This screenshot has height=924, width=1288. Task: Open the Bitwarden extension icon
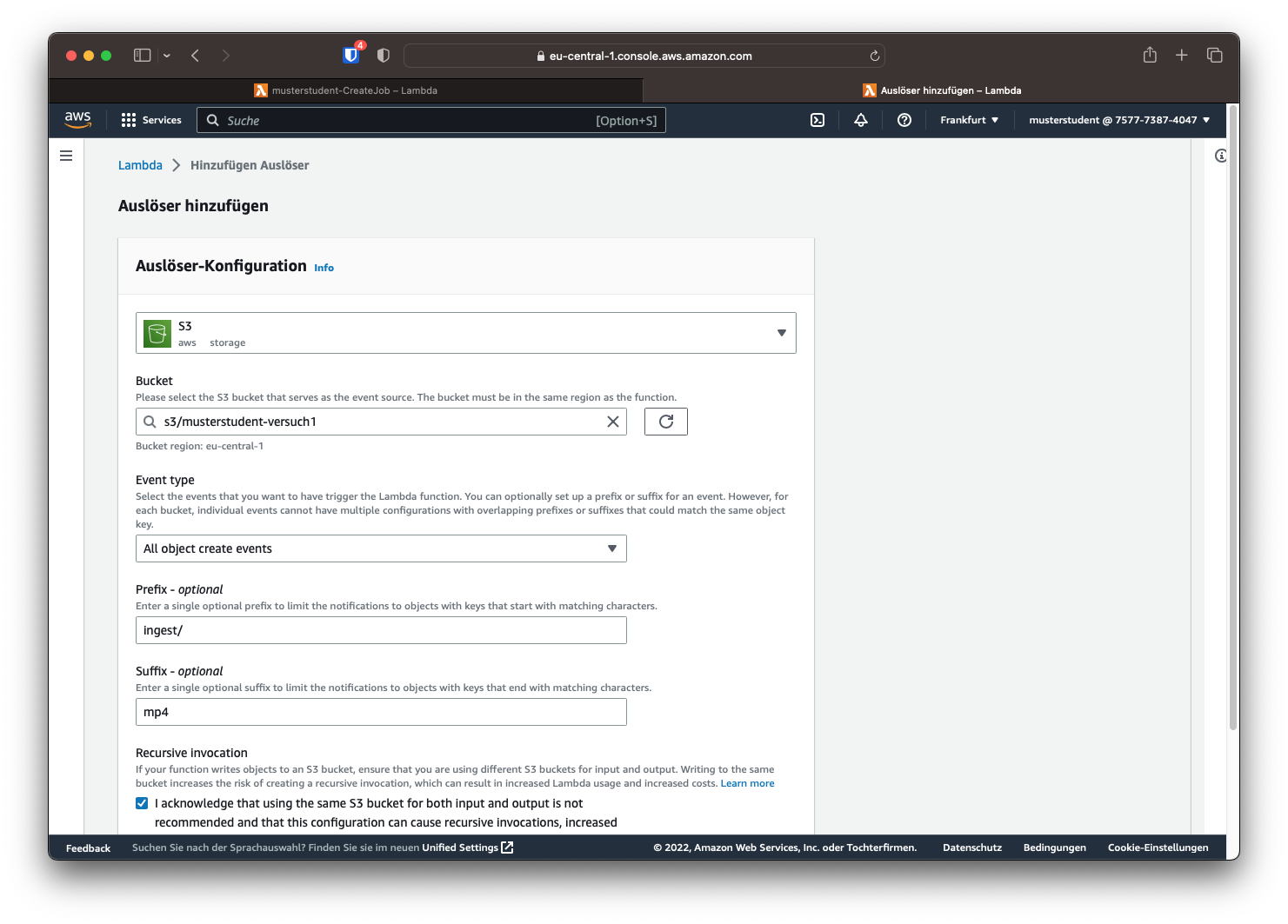click(351, 55)
